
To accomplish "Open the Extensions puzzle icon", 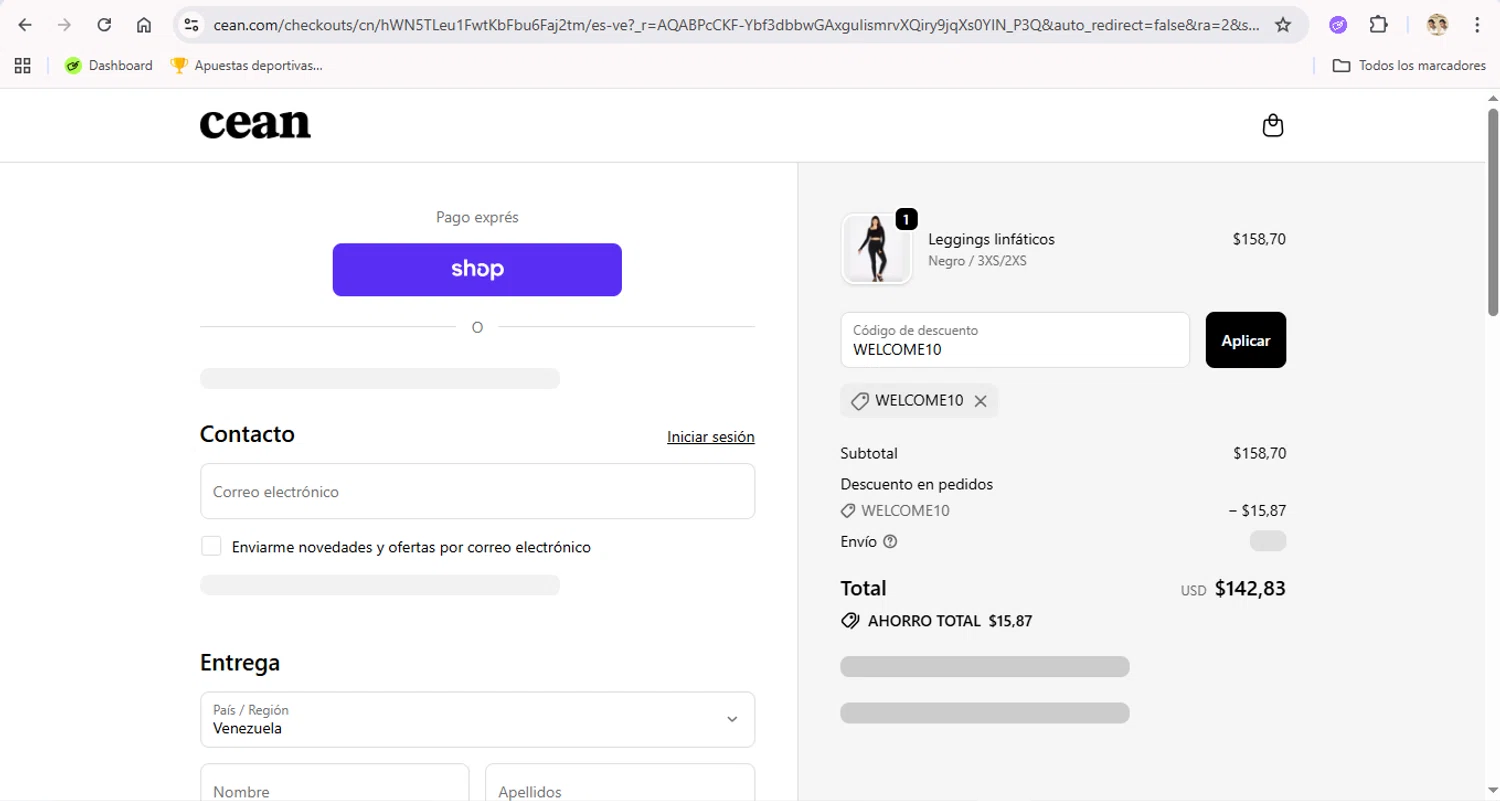I will (1378, 25).
